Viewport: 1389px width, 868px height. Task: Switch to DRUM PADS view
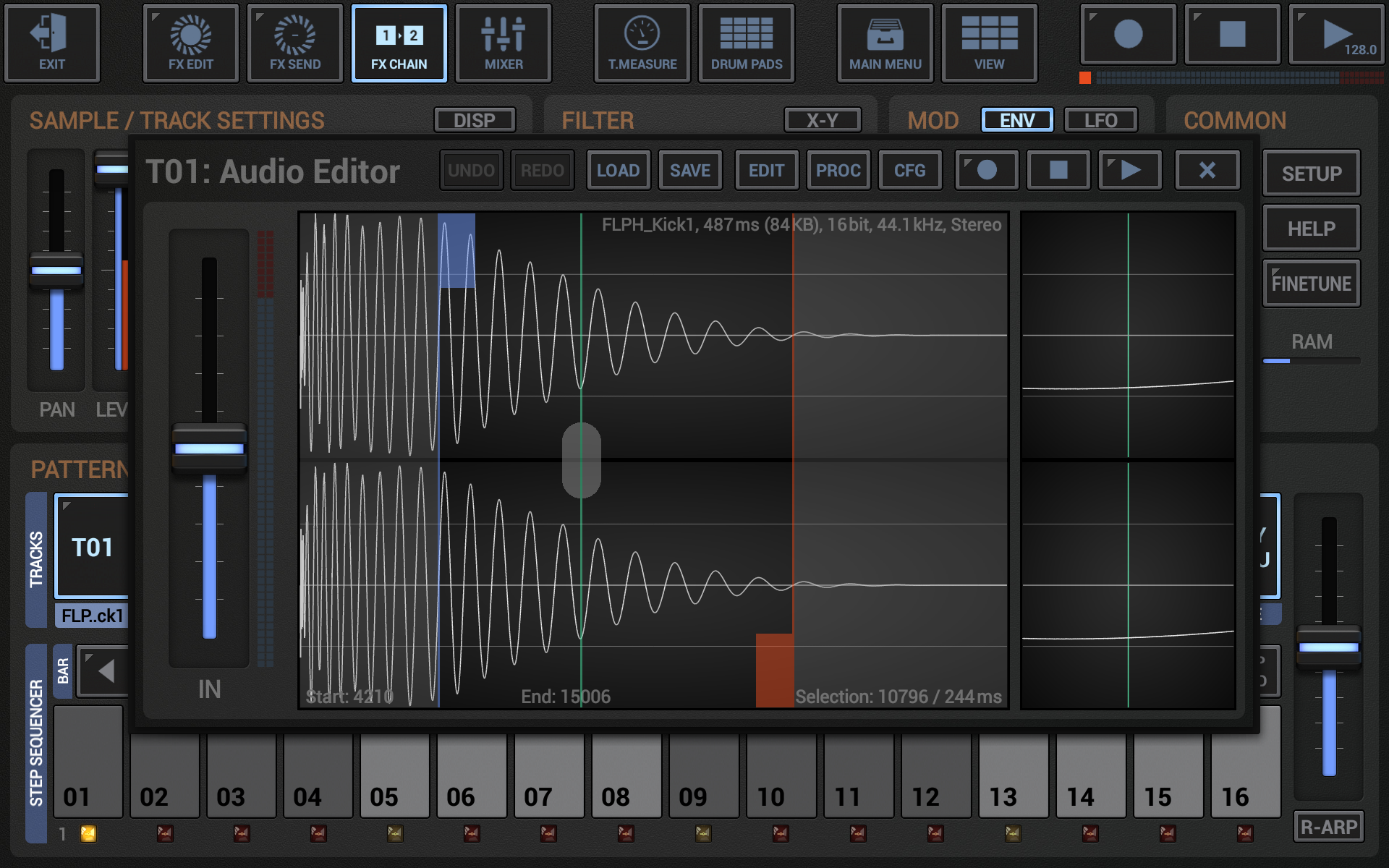[747, 43]
